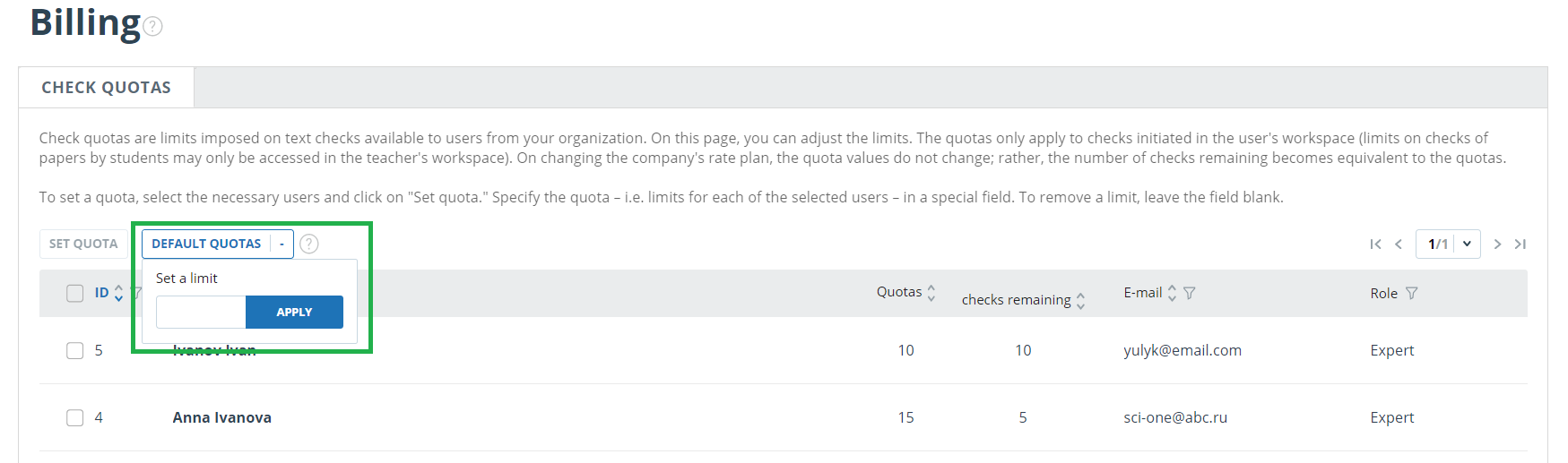Select the checkbox for user ID 4
This screenshot has height=463, width=1568.
tap(75, 417)
